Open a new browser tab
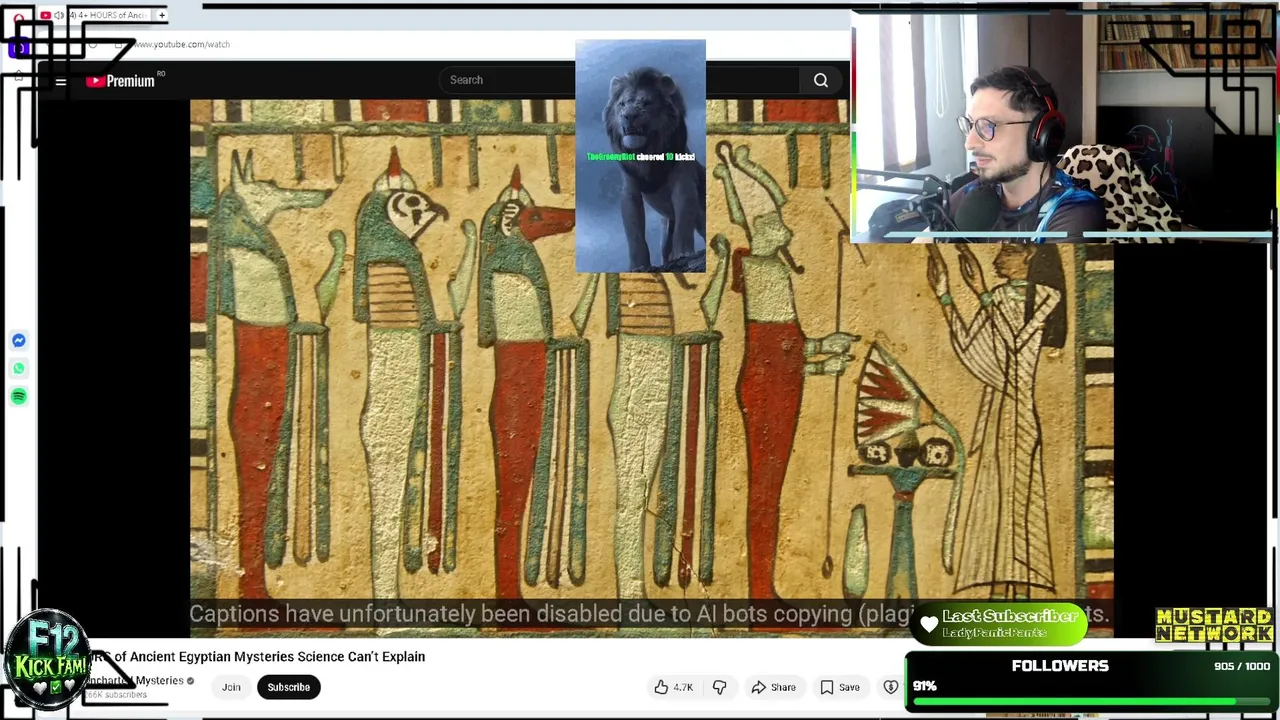This screenshot has height=720, width=1280. 162,15
